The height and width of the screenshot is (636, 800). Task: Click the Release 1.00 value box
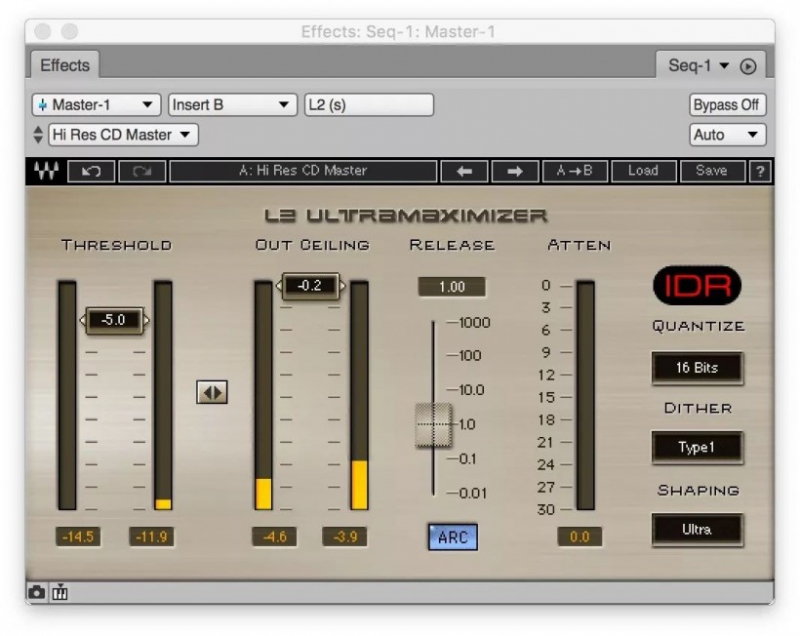pyautogui.click(x=452, y=287)
